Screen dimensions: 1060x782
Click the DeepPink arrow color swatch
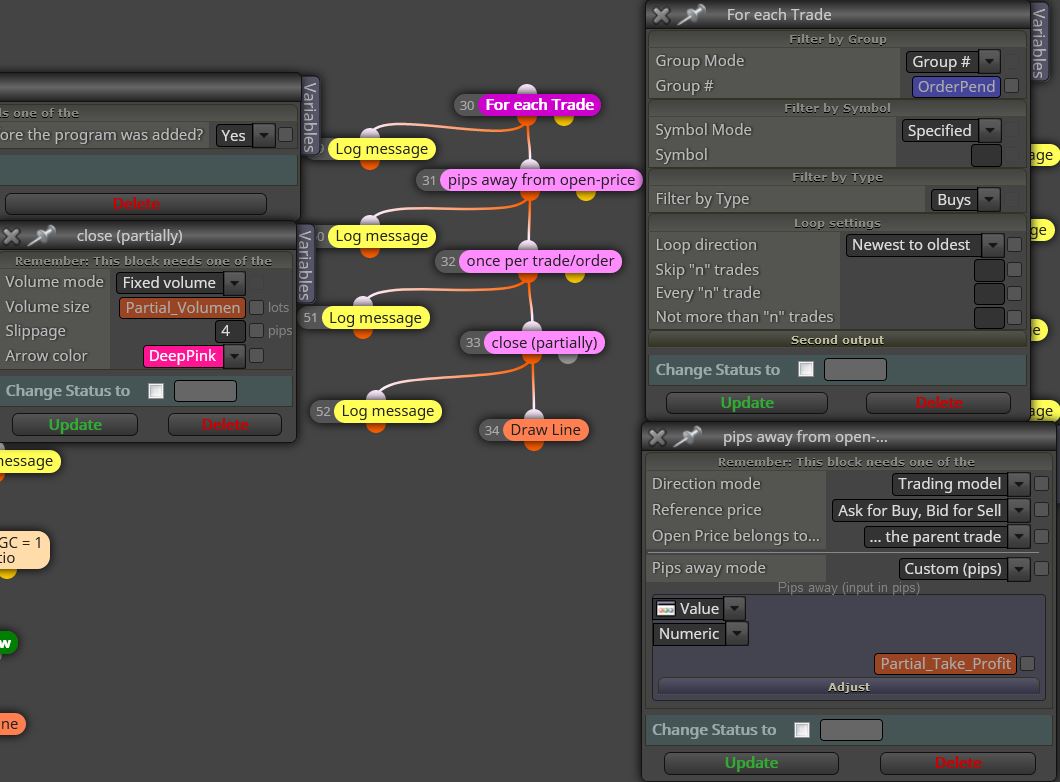click(x=183, y=356)
